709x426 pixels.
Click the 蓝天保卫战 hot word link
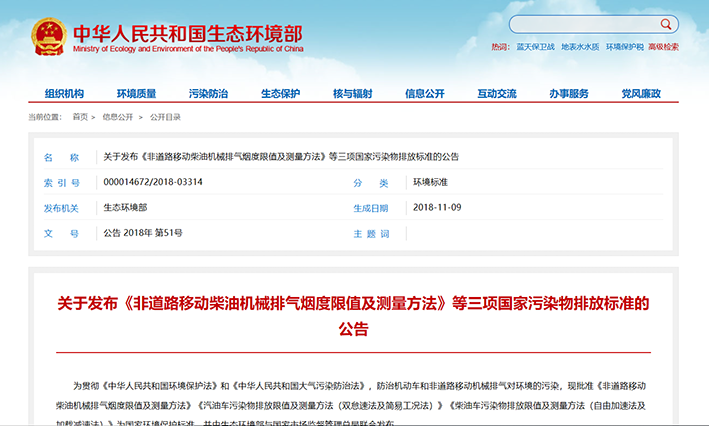coord(535,47)
